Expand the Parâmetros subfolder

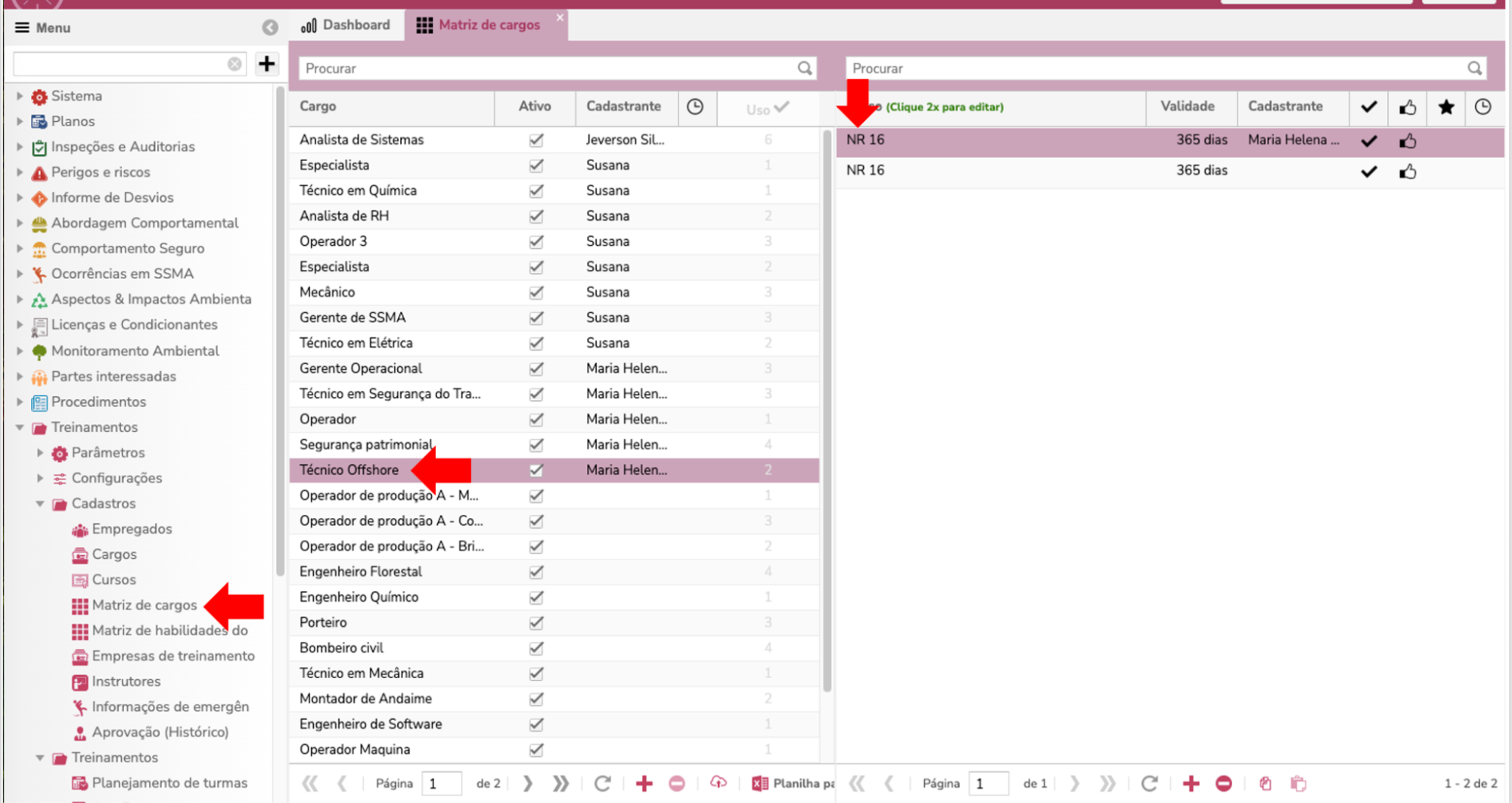tap(40, 453)
